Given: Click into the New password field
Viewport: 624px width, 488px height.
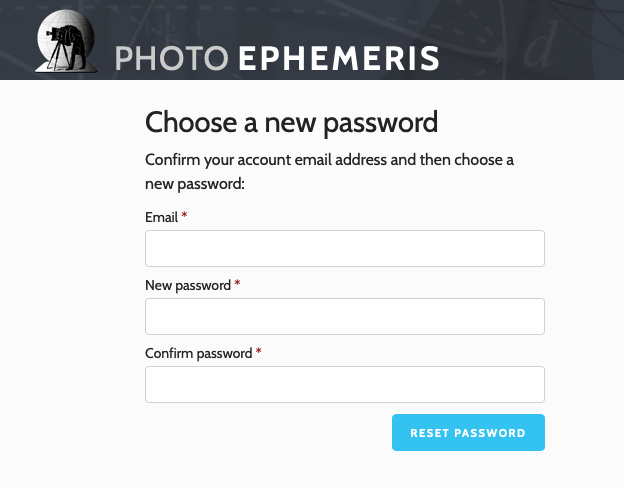Looking at the screenshot, I should click(x=345, y=317).
